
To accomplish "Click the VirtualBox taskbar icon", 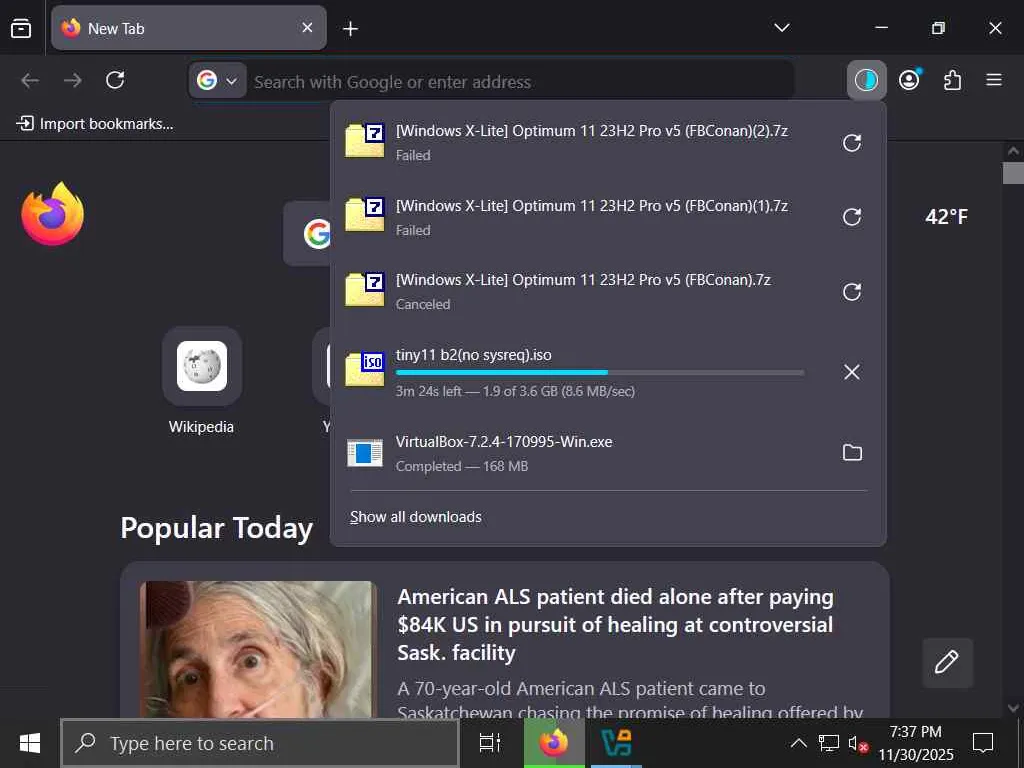I will click(616, 743).
